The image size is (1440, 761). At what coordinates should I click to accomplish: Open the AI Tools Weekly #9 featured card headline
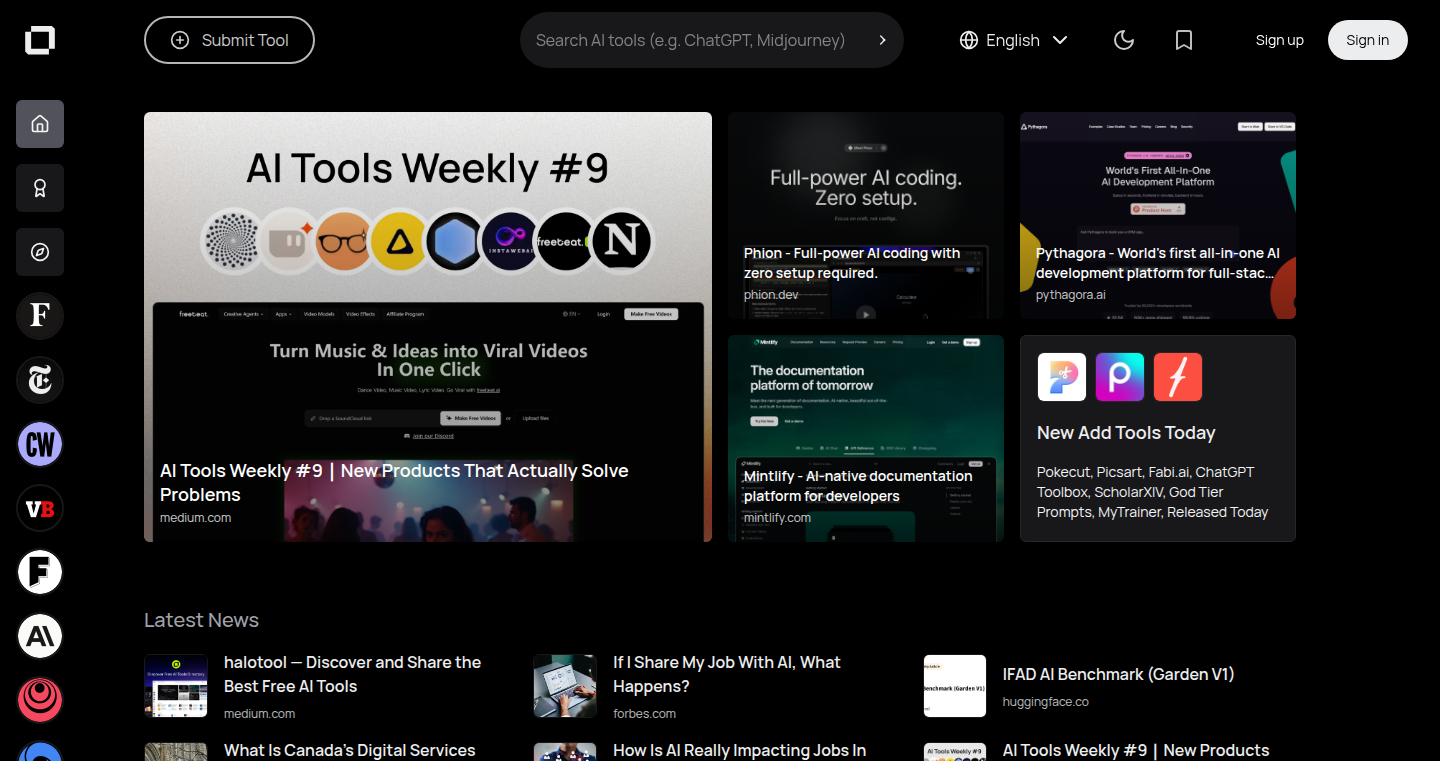[x=394, y=482]
